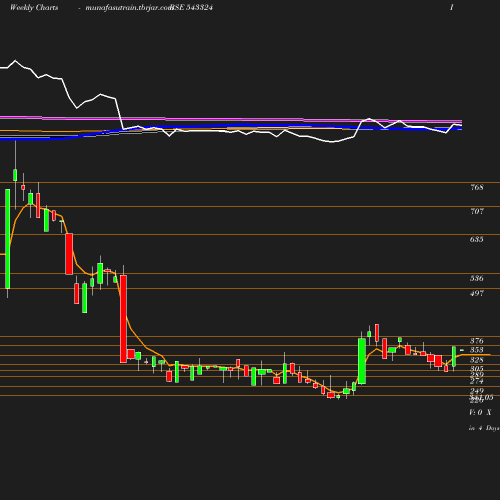Click the 'BSE 543324' symbol label
Image resolution: width=500 pixels, height=500 pixels.
[x=192, y=8]
